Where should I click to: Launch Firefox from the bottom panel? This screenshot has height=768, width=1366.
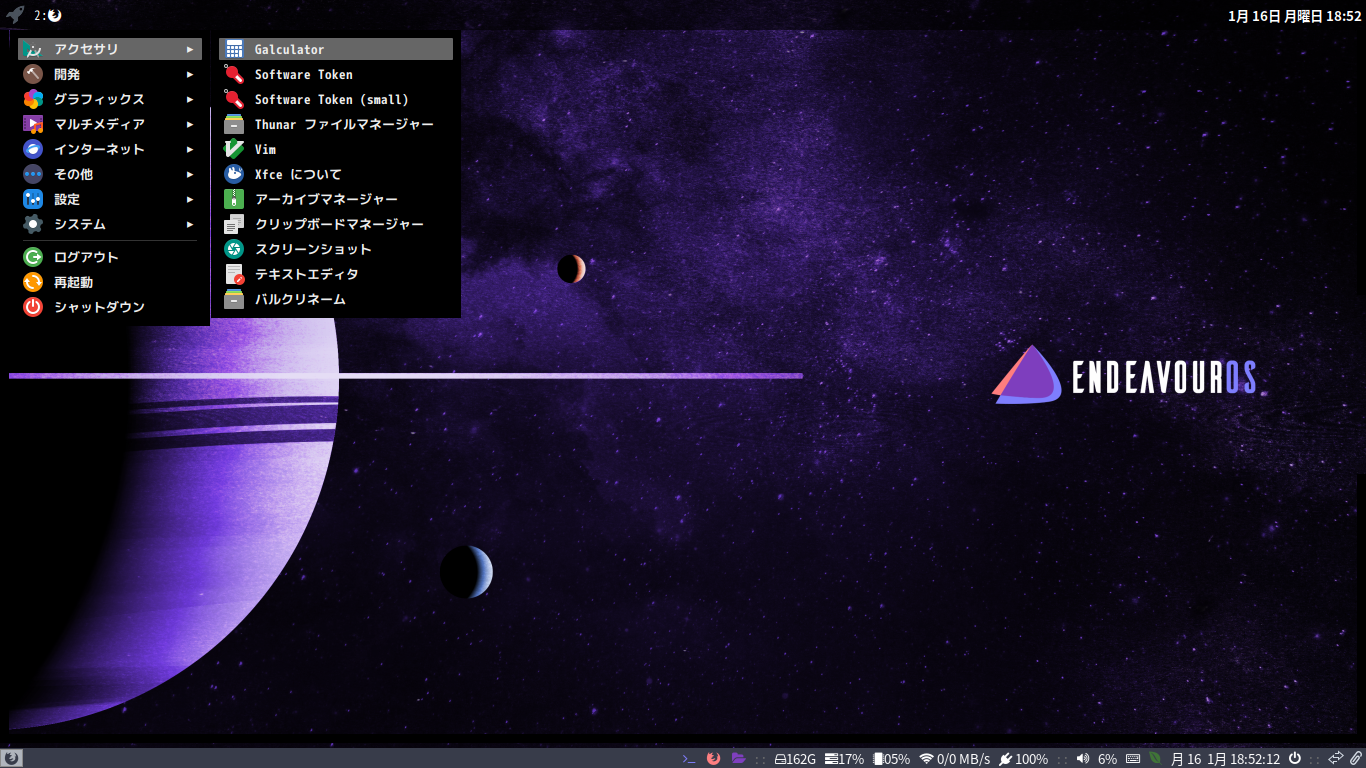pyautogui.click(x=713, y=758)
